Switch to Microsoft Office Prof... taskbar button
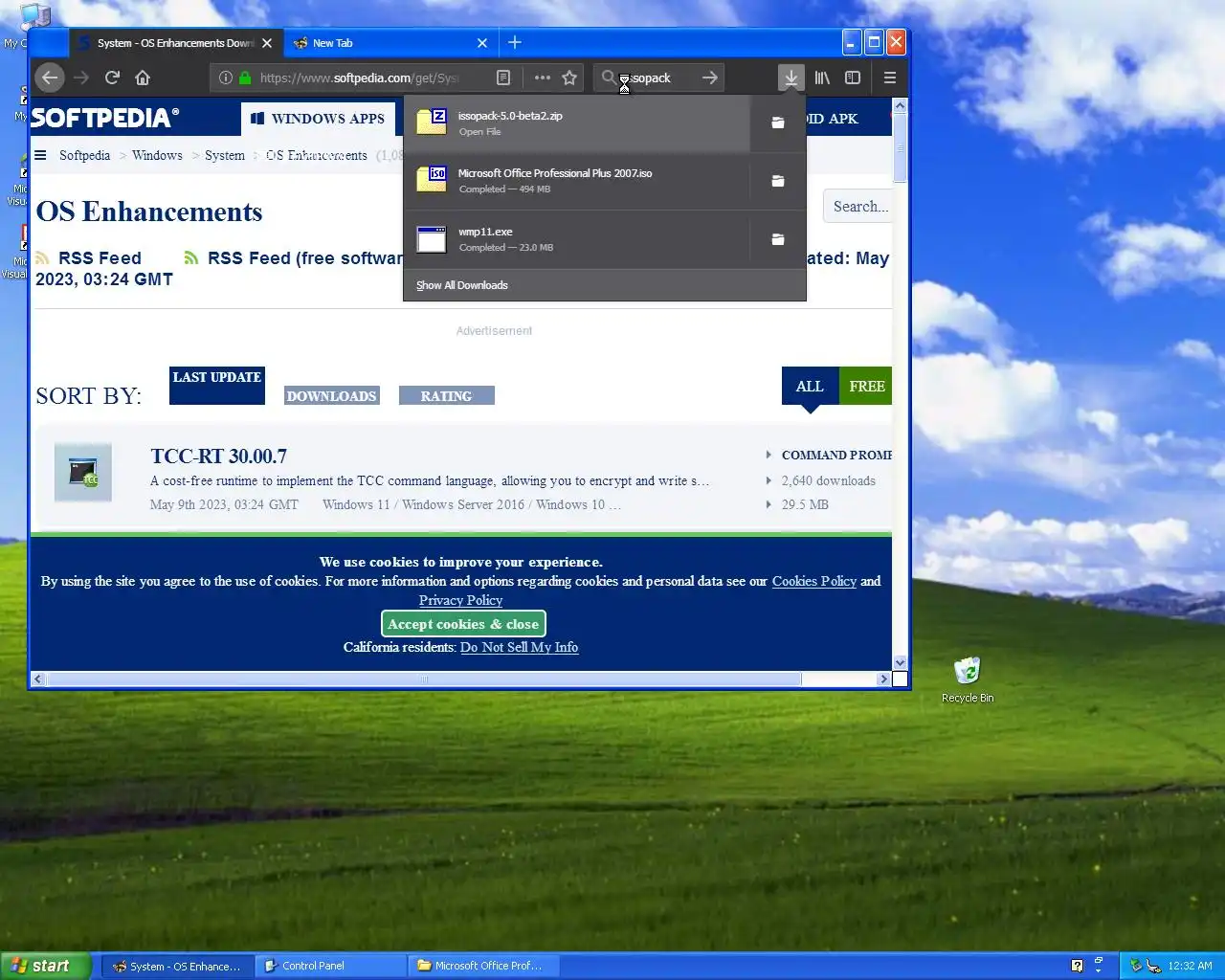The height and width of the screenshot is (980, 1225). (x=483, y=966)
